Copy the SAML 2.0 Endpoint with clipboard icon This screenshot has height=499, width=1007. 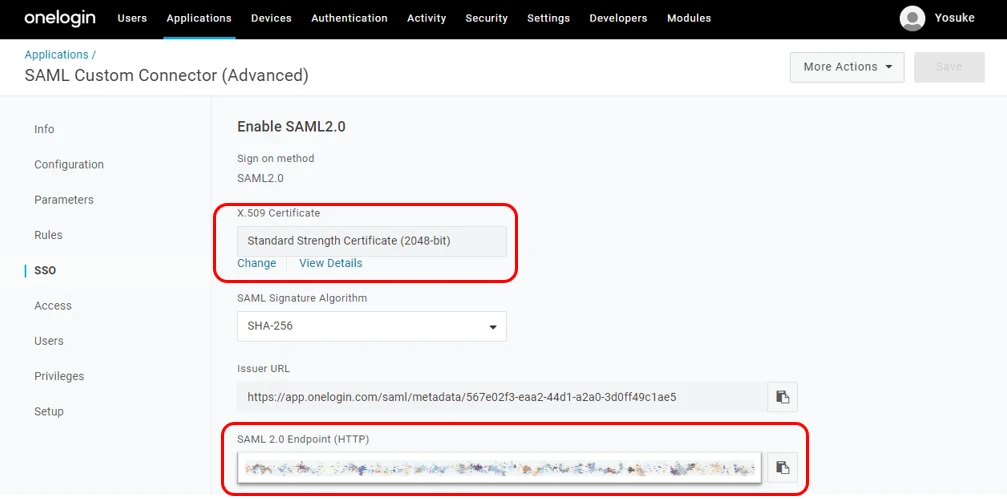pyautogui.click(x=782, y=468)
